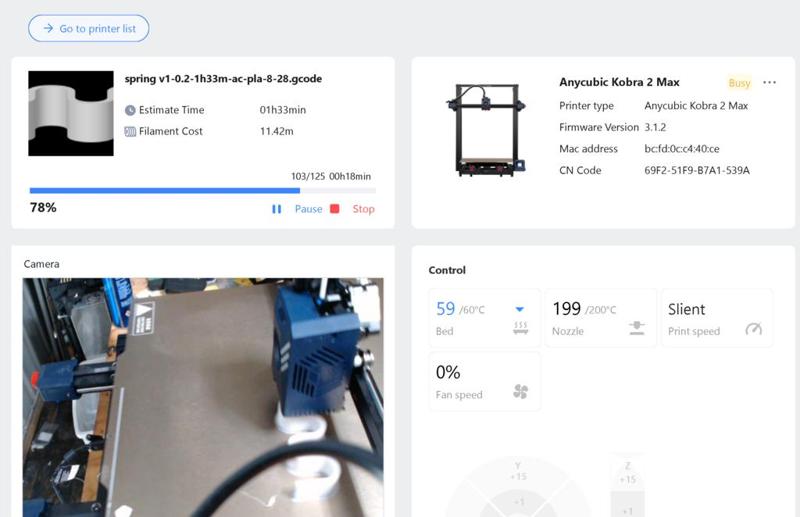800x517 pixels.
Task: Click the Z +15 move button
Action: [x=628, y=473]
